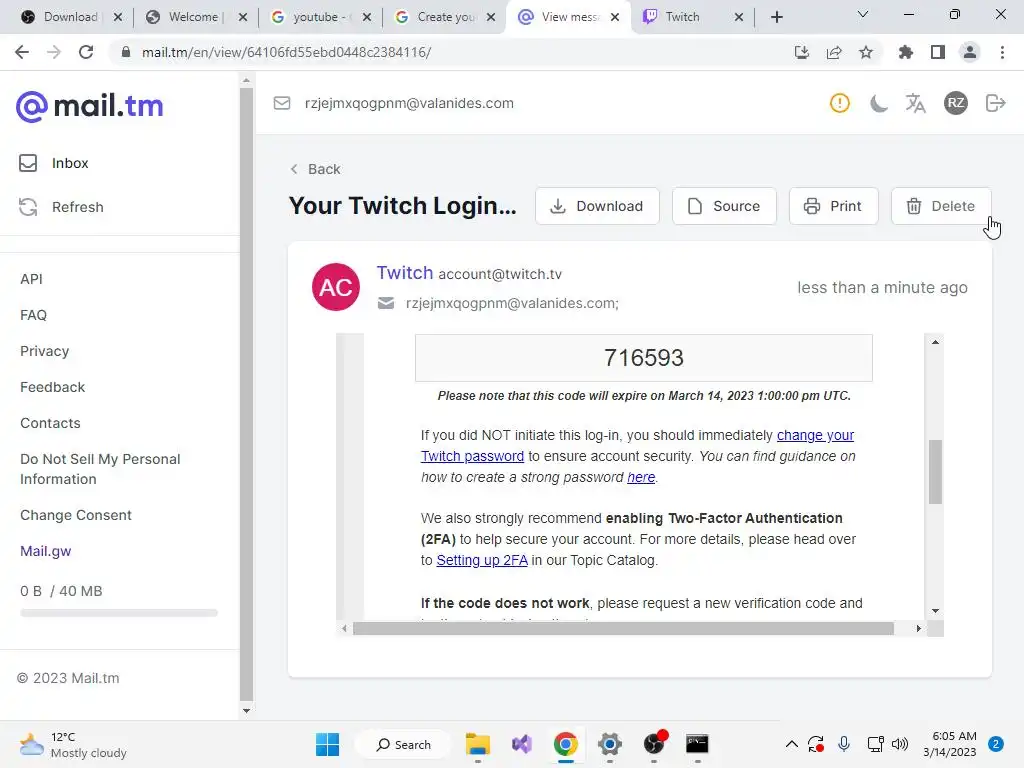Click the mail.tm logo
1024x768 pixels.
point(89,106)
